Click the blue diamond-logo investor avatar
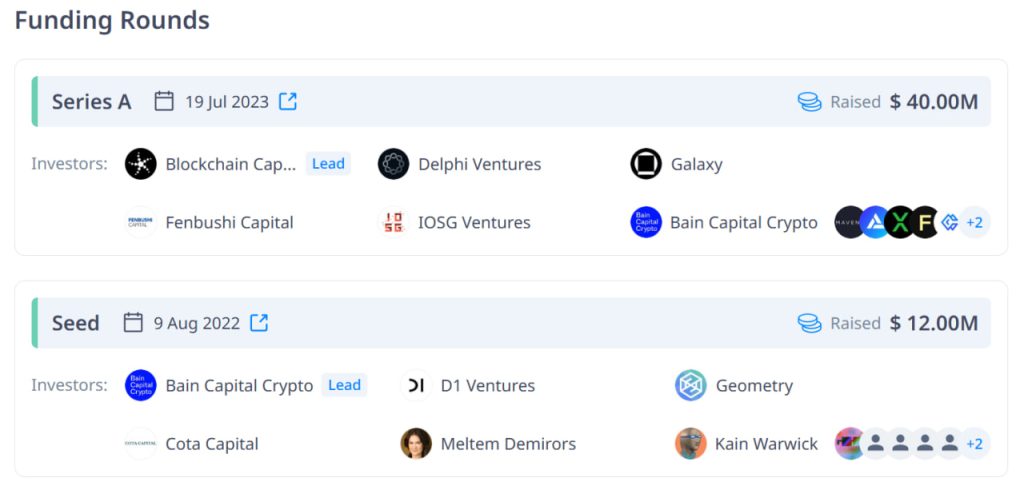The width and height of the screenshot is (1024, 486). click(950, 223)
